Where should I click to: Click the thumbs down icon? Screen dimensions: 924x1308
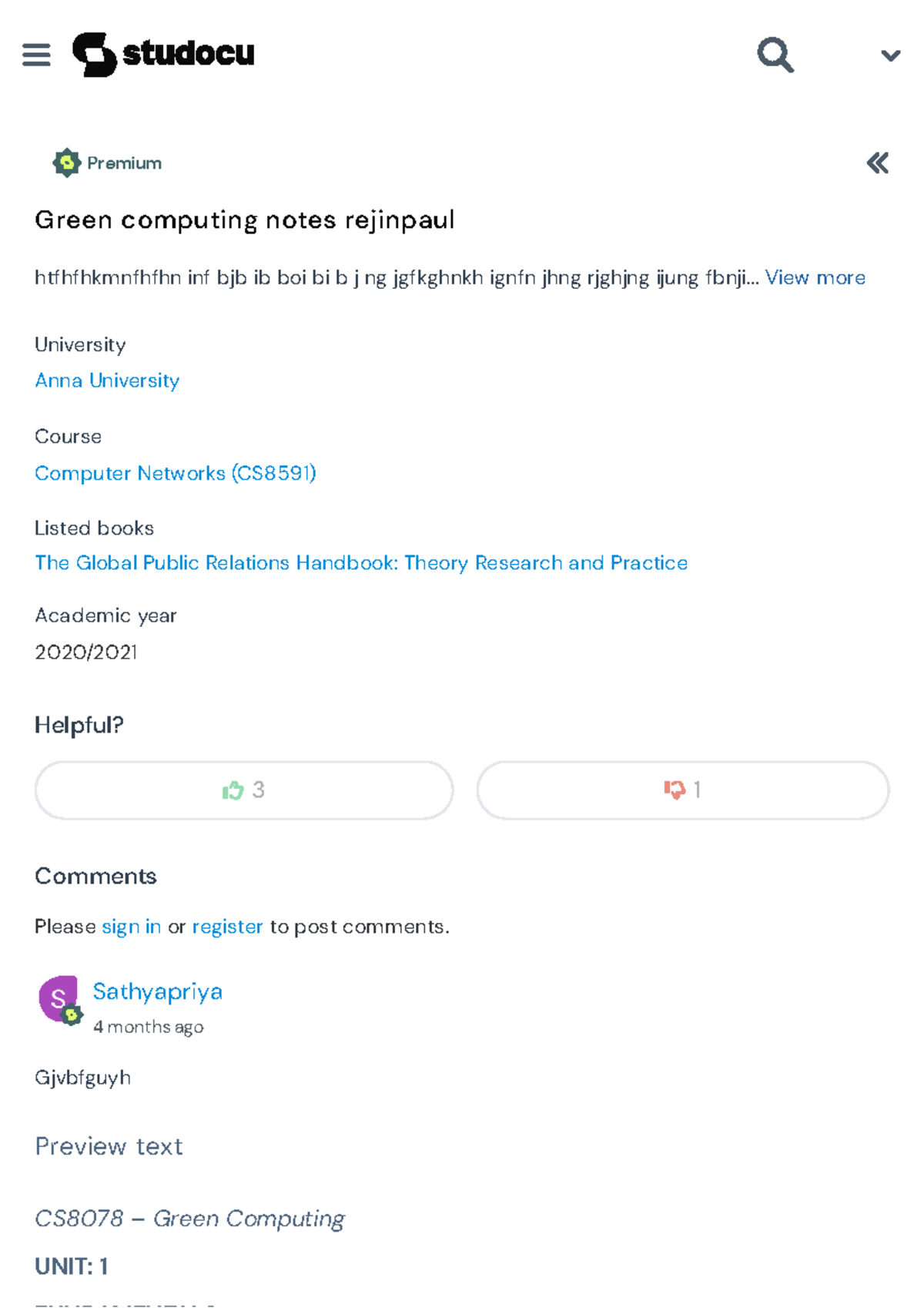tap(675, 790)
